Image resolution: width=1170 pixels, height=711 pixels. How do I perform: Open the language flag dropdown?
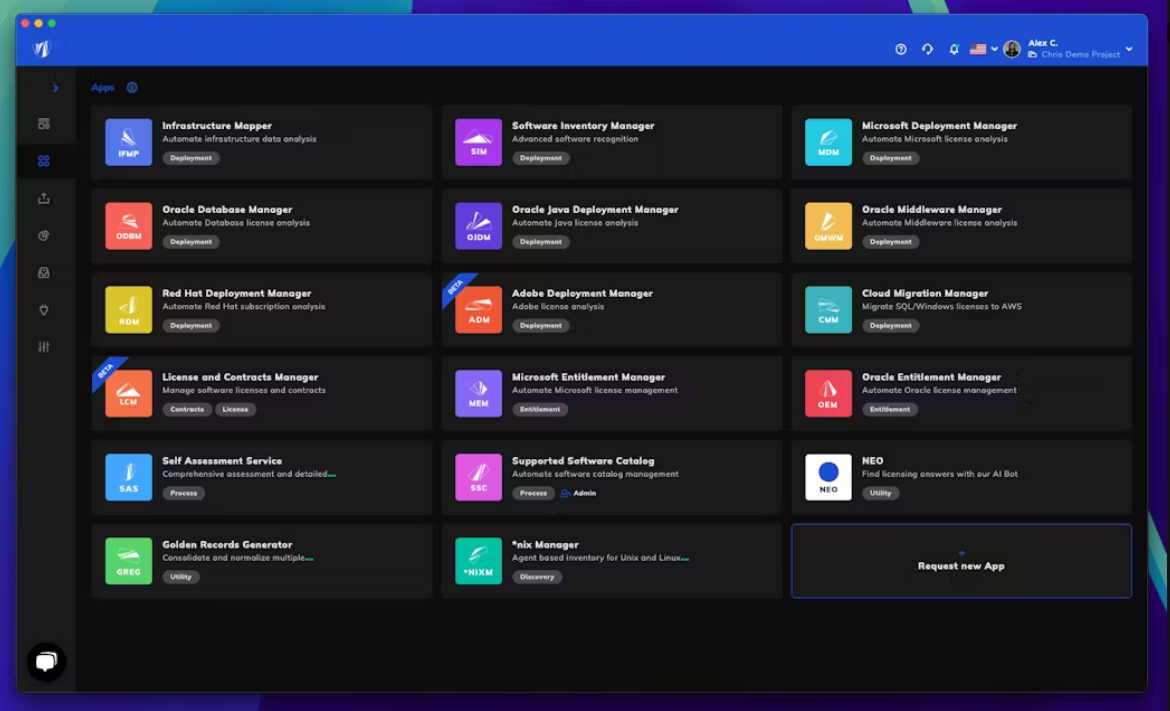(x=983, y=49)
